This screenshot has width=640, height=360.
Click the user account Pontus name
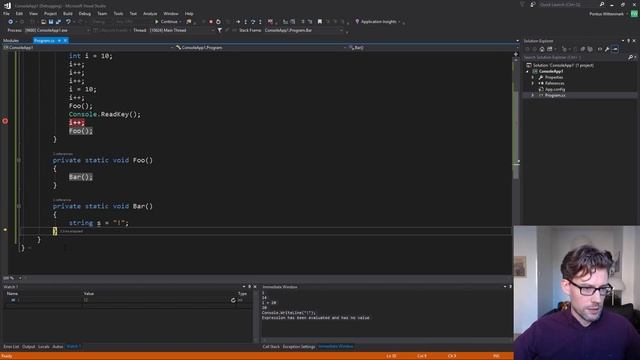pos(606,14)
